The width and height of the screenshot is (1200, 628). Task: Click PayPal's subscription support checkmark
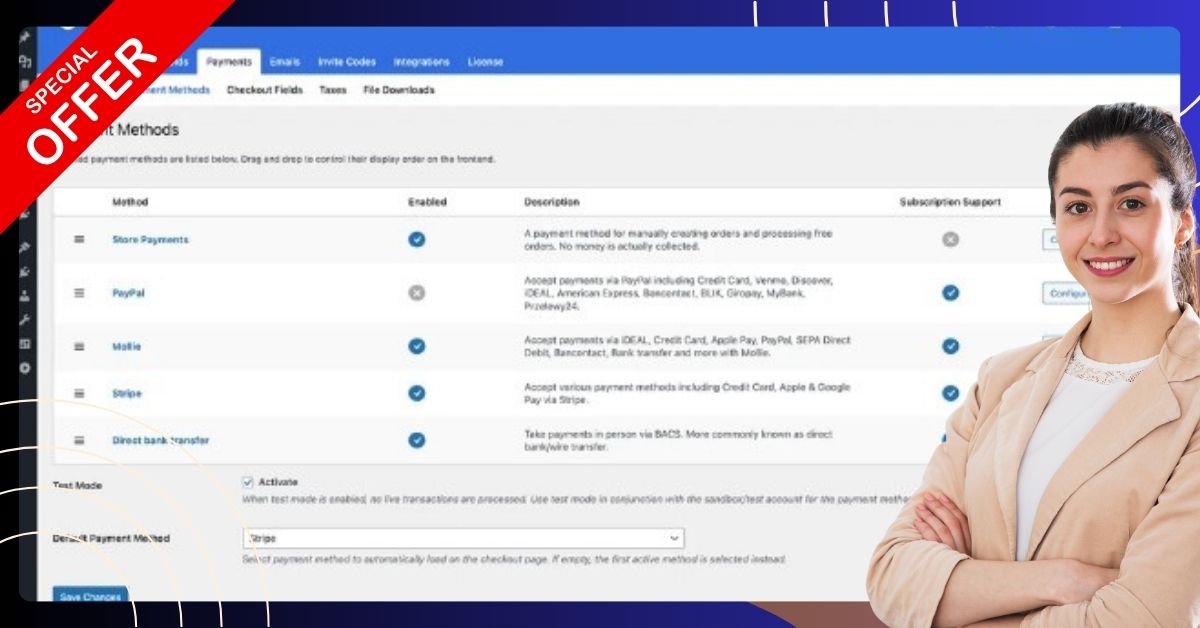click(x=950, y=293)
